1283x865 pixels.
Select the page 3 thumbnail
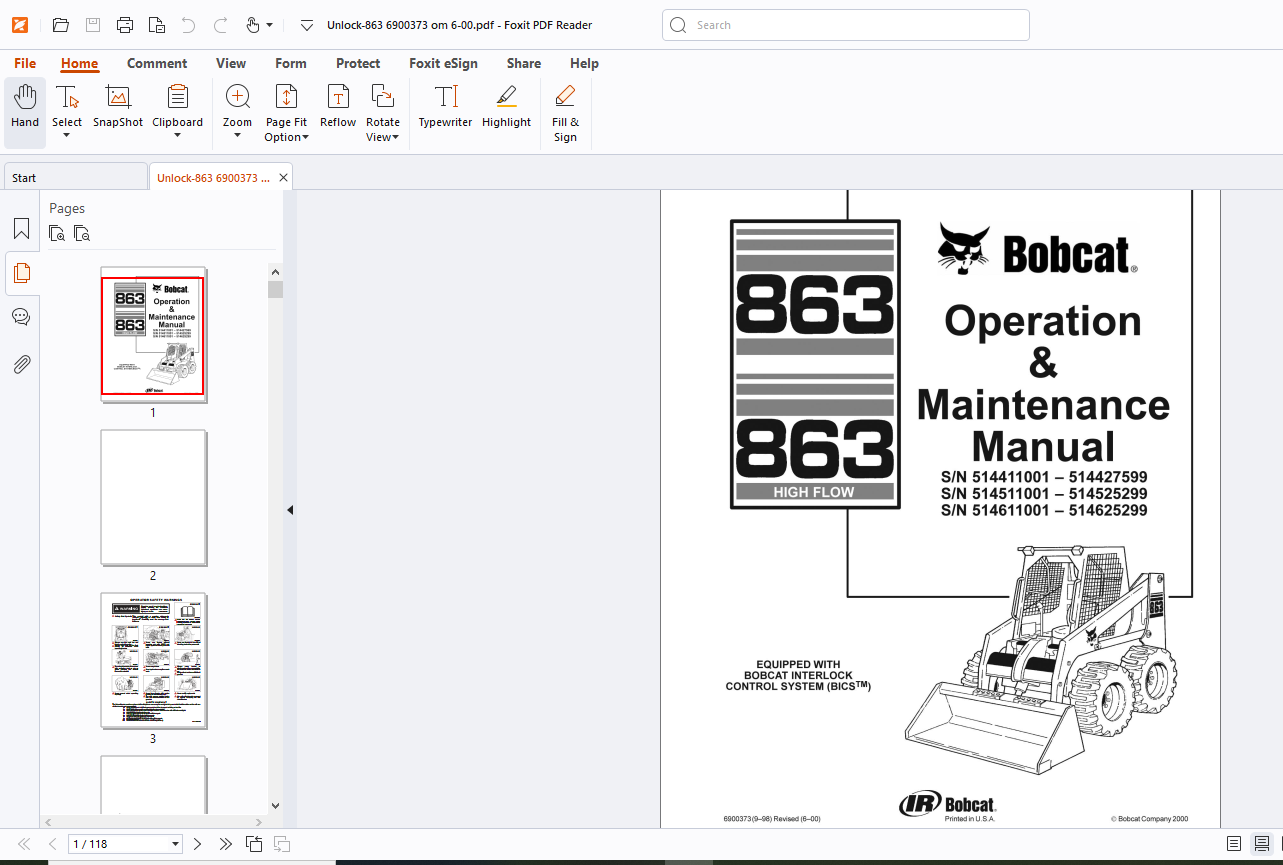pyautogui.click(x=153, y=661)
